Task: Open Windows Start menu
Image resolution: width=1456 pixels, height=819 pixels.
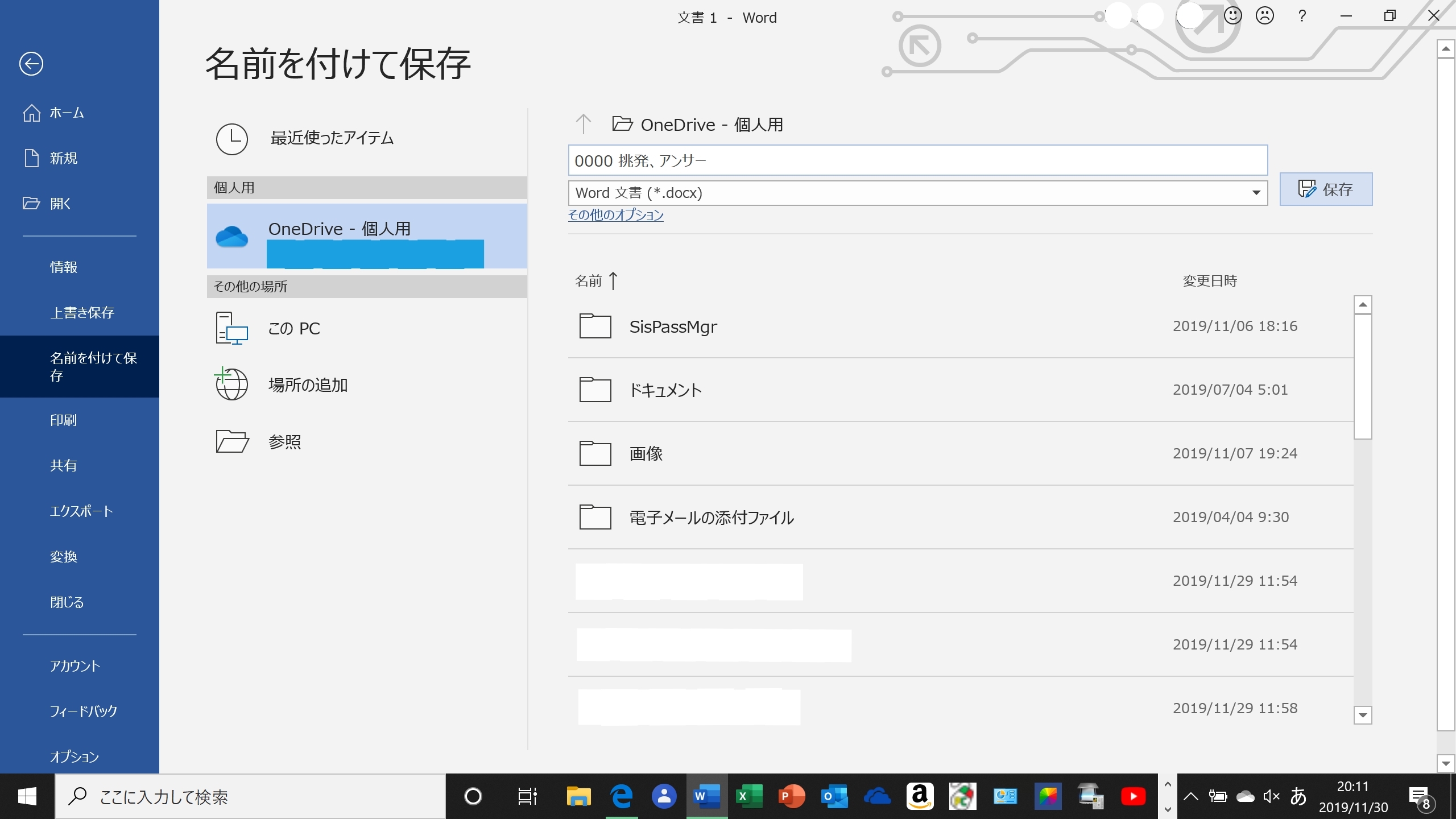Action: pyautogui.click(x=27, y=797)
